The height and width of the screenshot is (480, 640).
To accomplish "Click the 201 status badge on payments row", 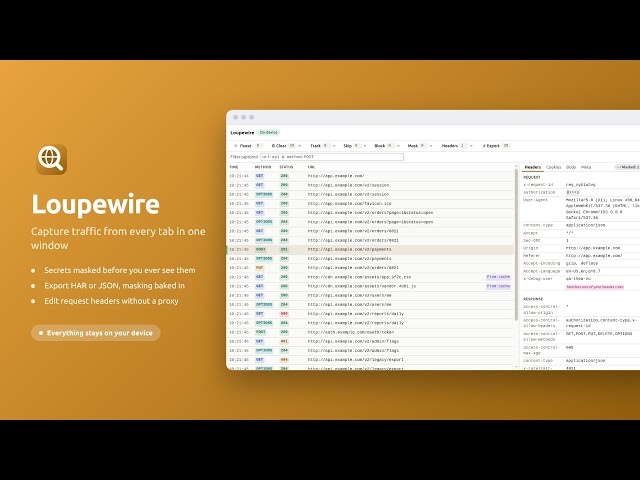I will (284, 249).
